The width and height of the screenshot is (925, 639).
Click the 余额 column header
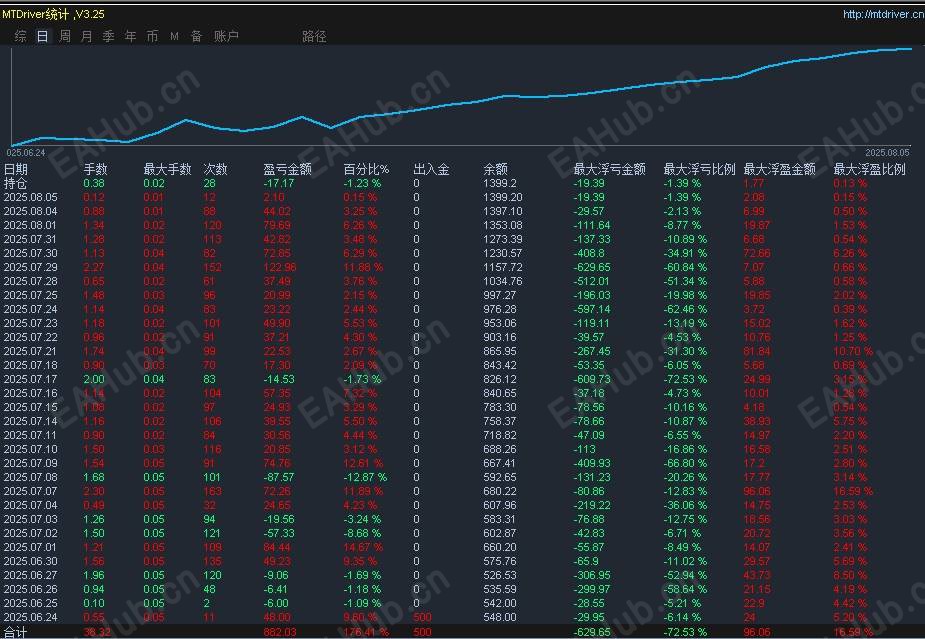pyautogui.click(x=496, y=169)
